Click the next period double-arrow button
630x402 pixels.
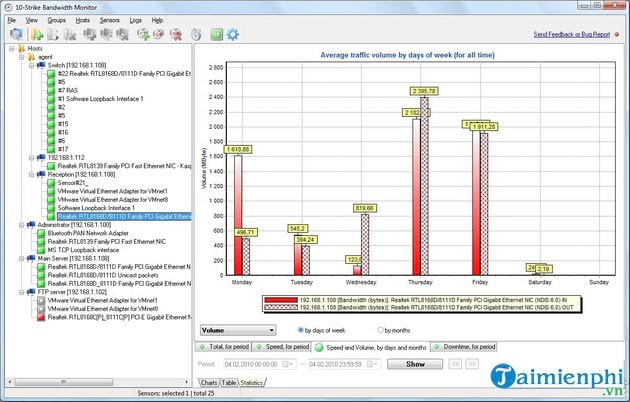point(472,364)
